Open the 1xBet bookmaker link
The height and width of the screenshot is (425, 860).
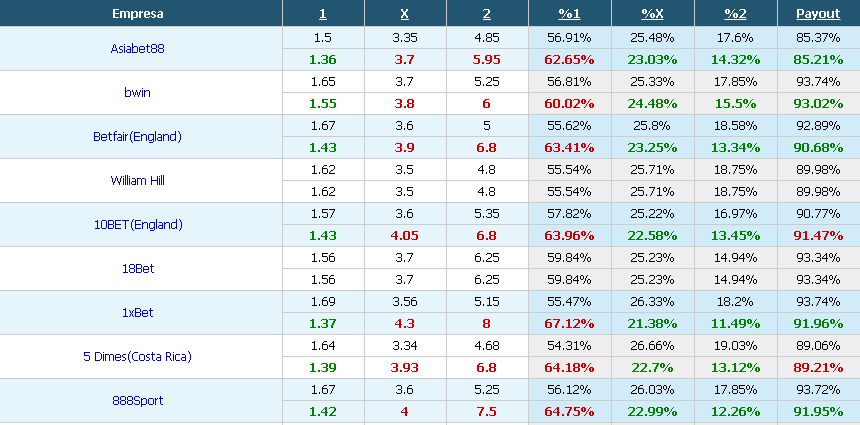point(137,313)
